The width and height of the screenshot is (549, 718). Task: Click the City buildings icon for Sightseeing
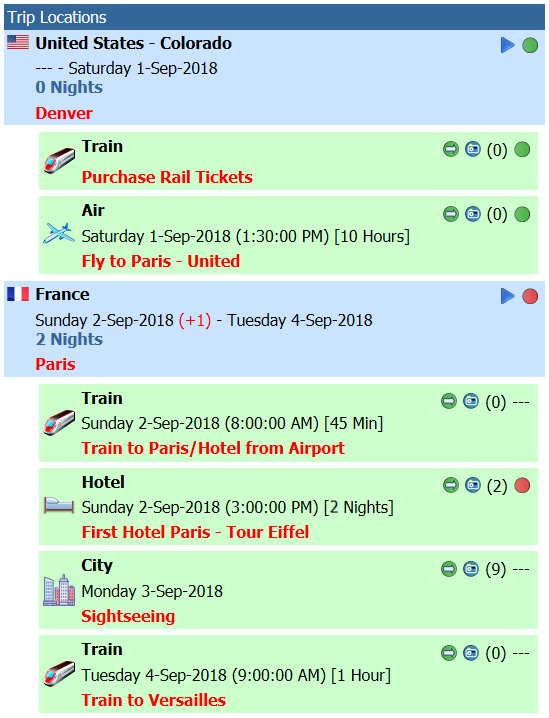pyautogui.click(x=59, y=590)
